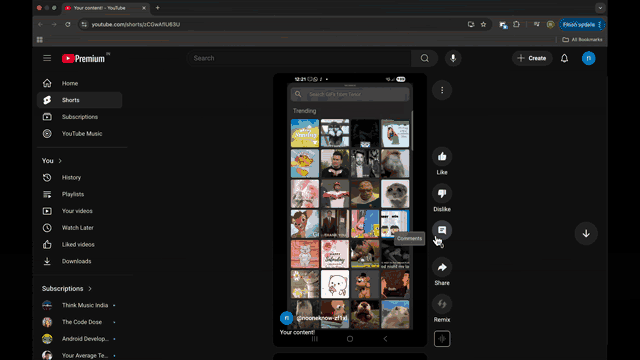
Task: Open the Short's channel avatar
Action: [287, 318]
